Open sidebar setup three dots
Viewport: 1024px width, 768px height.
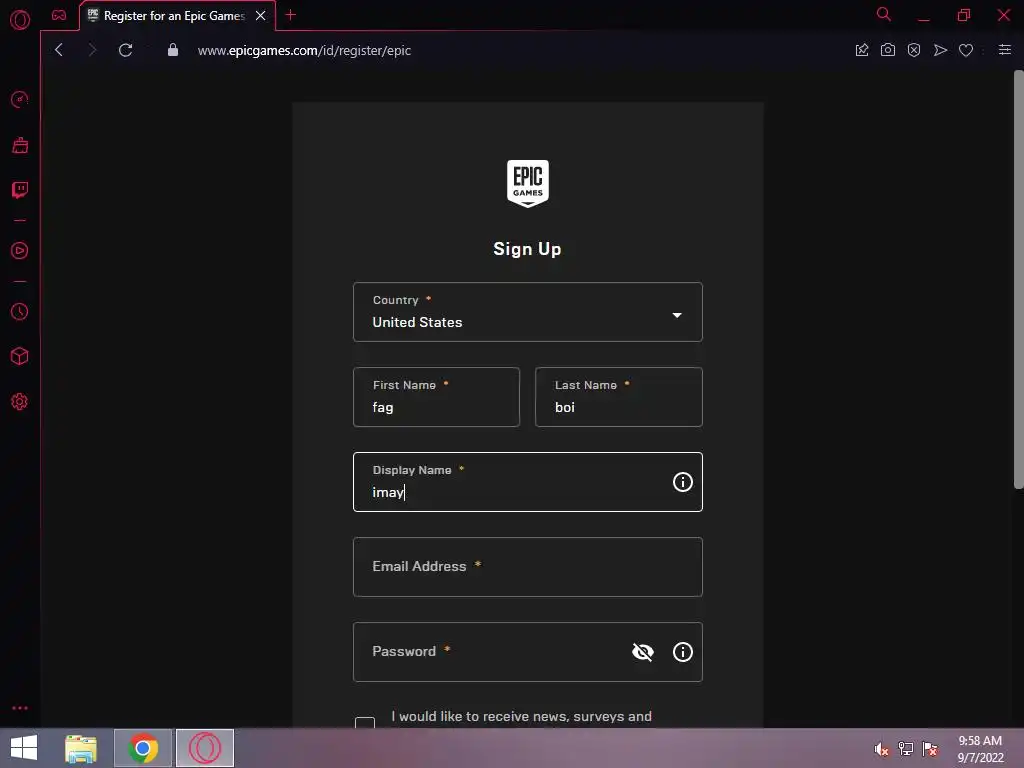[x=20, y=708]
